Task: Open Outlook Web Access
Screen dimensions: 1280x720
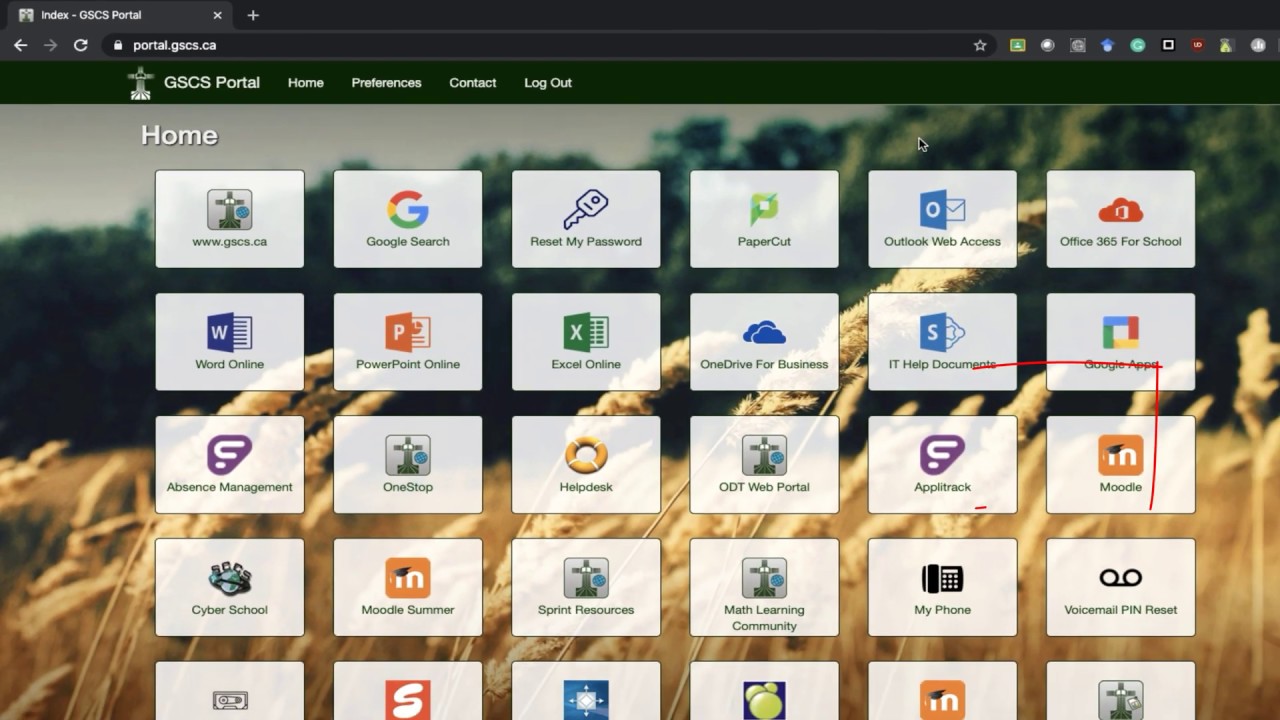Action: click(942, 219)
